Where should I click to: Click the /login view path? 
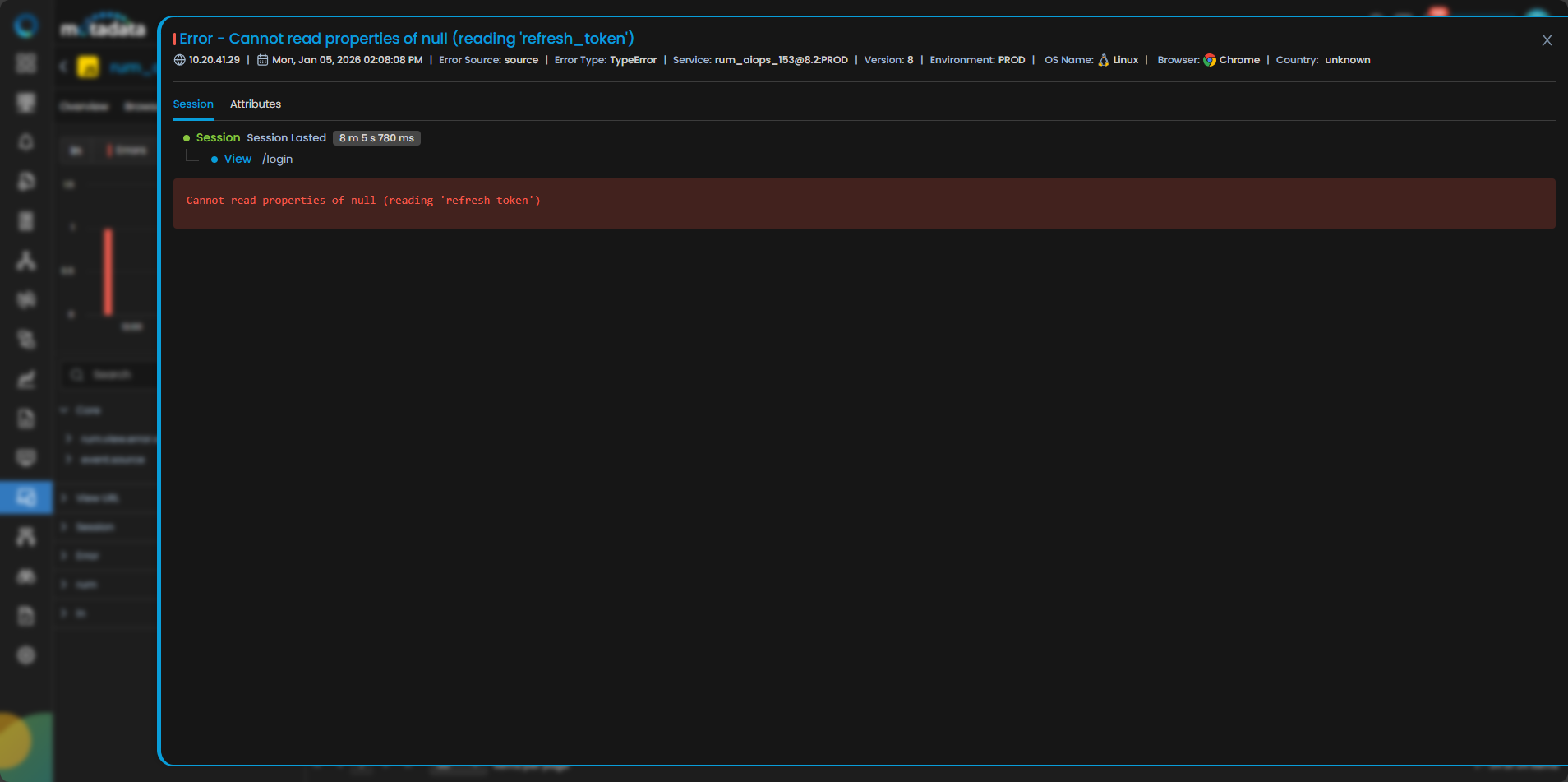click(x=278, y=160)
